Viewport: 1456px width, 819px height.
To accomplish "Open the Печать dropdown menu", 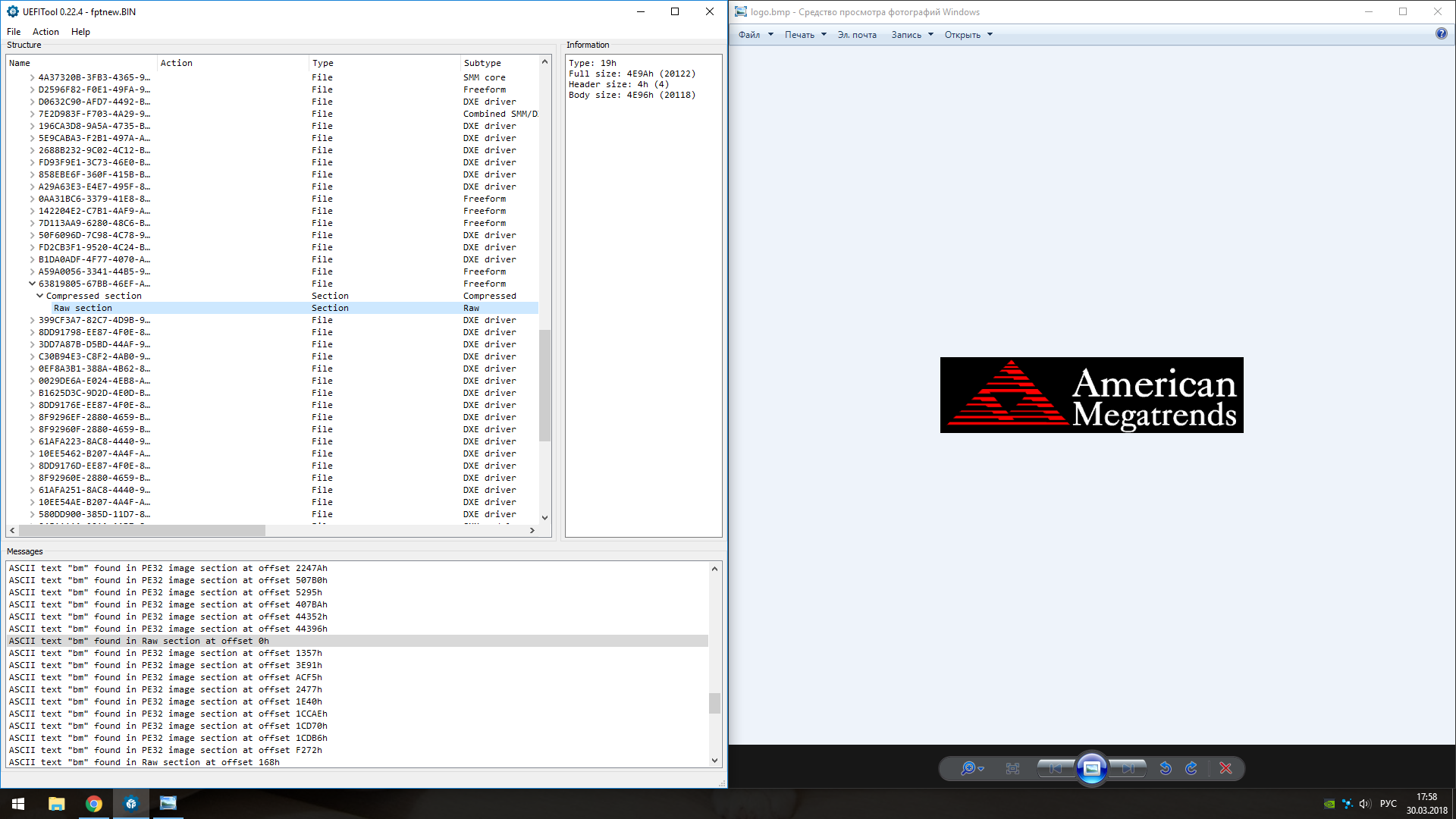I will (x=805, y=35).
